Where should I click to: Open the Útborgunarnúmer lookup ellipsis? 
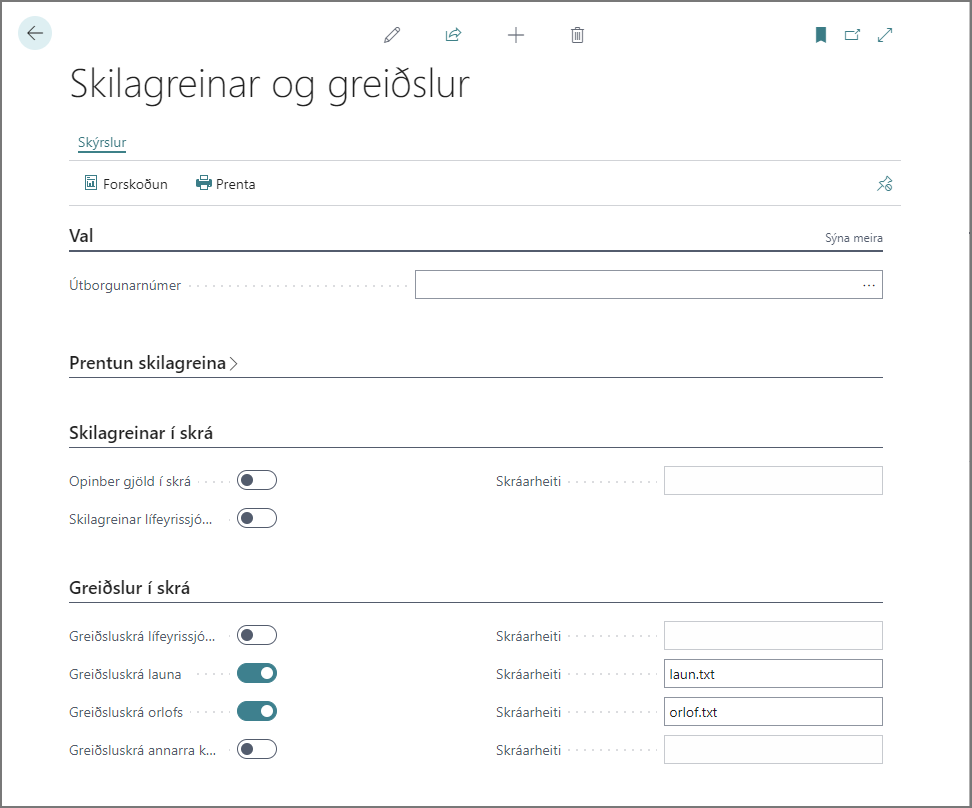click(x=868, y=286)
